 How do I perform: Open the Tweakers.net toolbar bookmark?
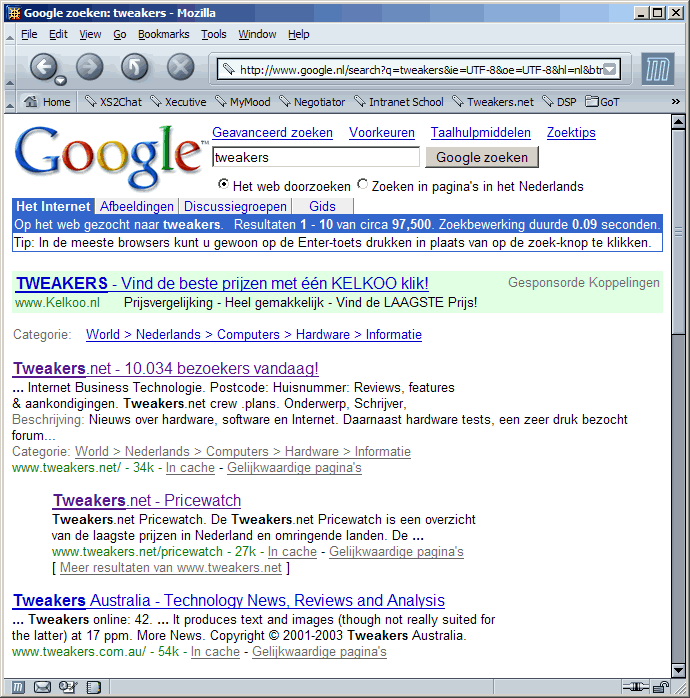point(493,102)
